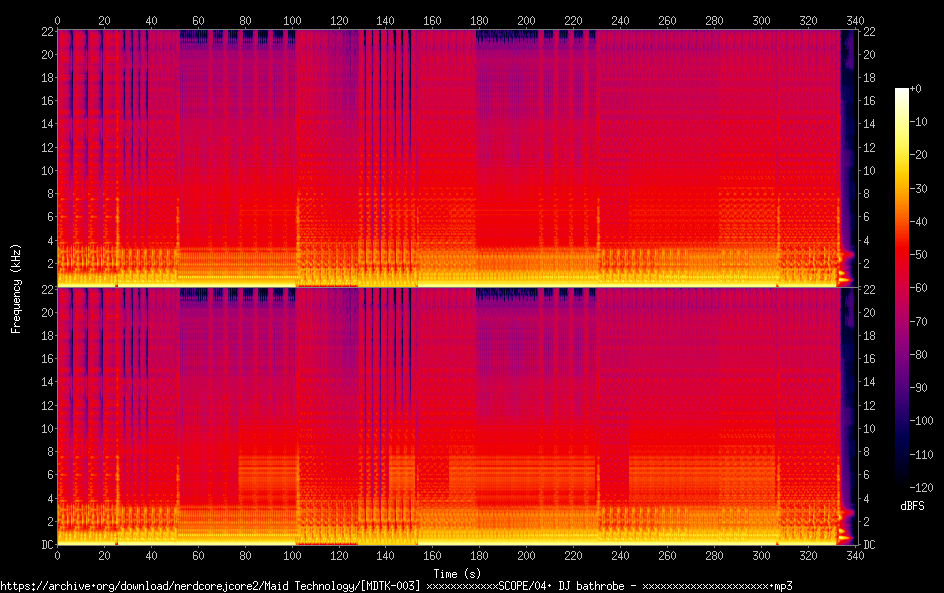Click the 'Time (s)' axis label
Image resolution: width=944 pixels, height=593 pixels.
[x=456, y=573]
